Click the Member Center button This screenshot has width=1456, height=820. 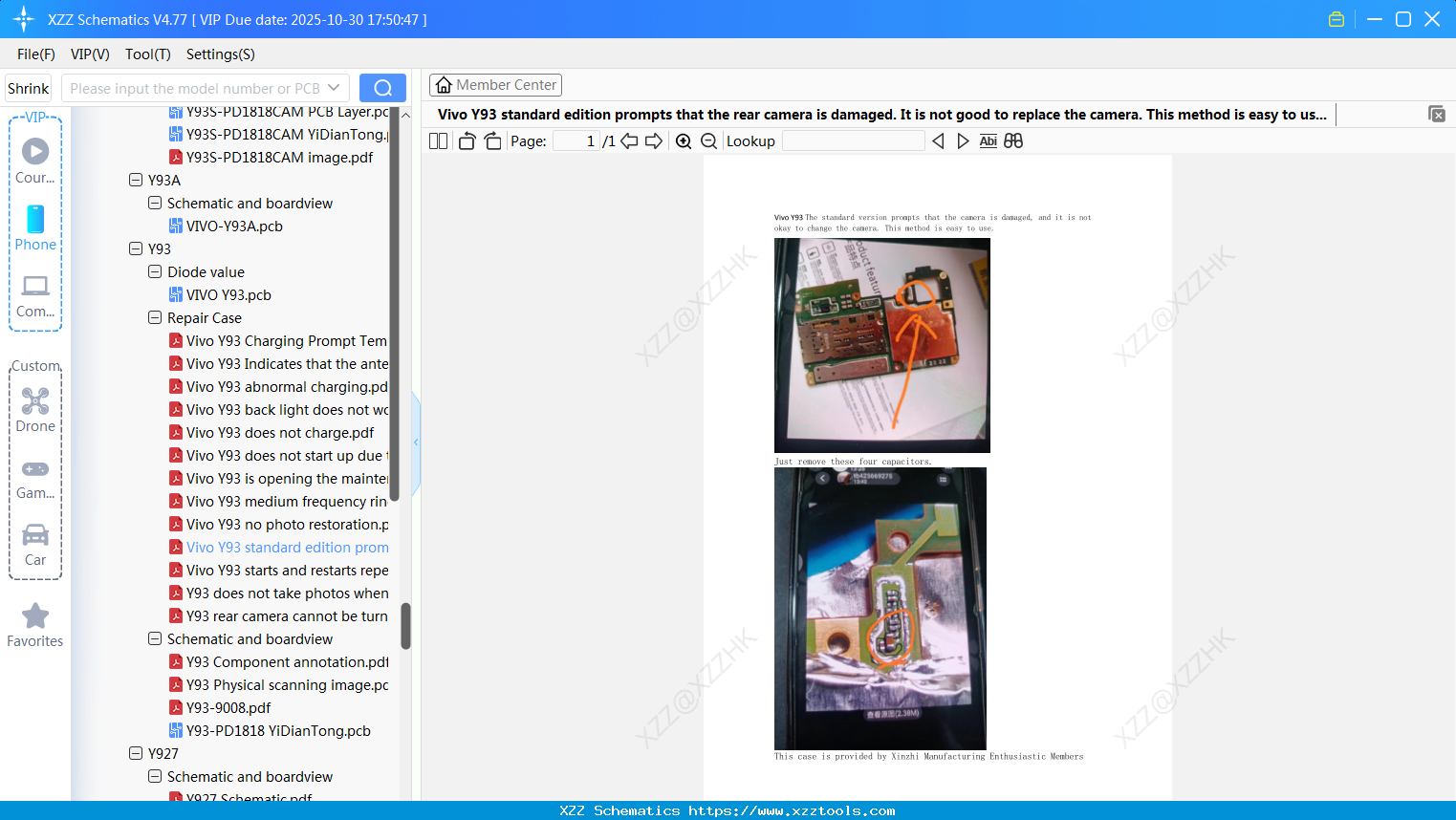tap(495, 84)
